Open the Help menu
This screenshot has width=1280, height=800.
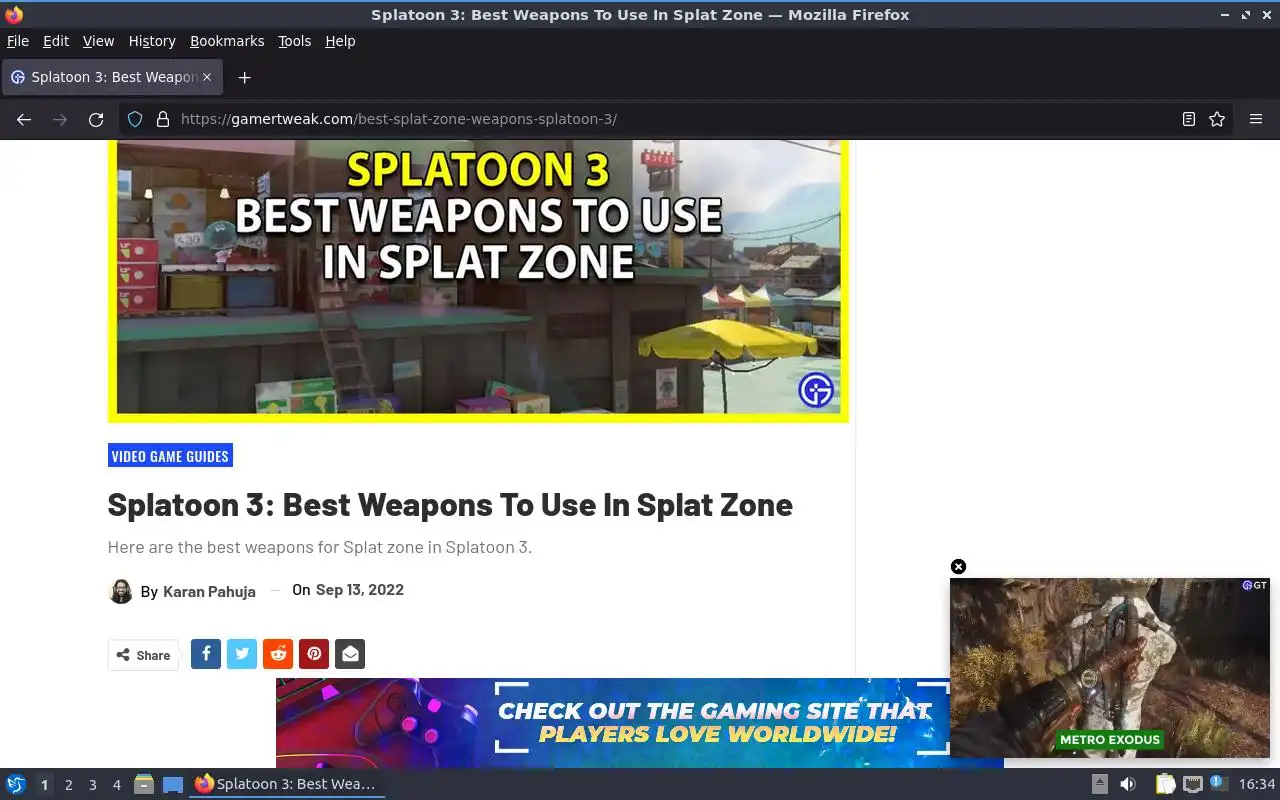coord(340,41)
